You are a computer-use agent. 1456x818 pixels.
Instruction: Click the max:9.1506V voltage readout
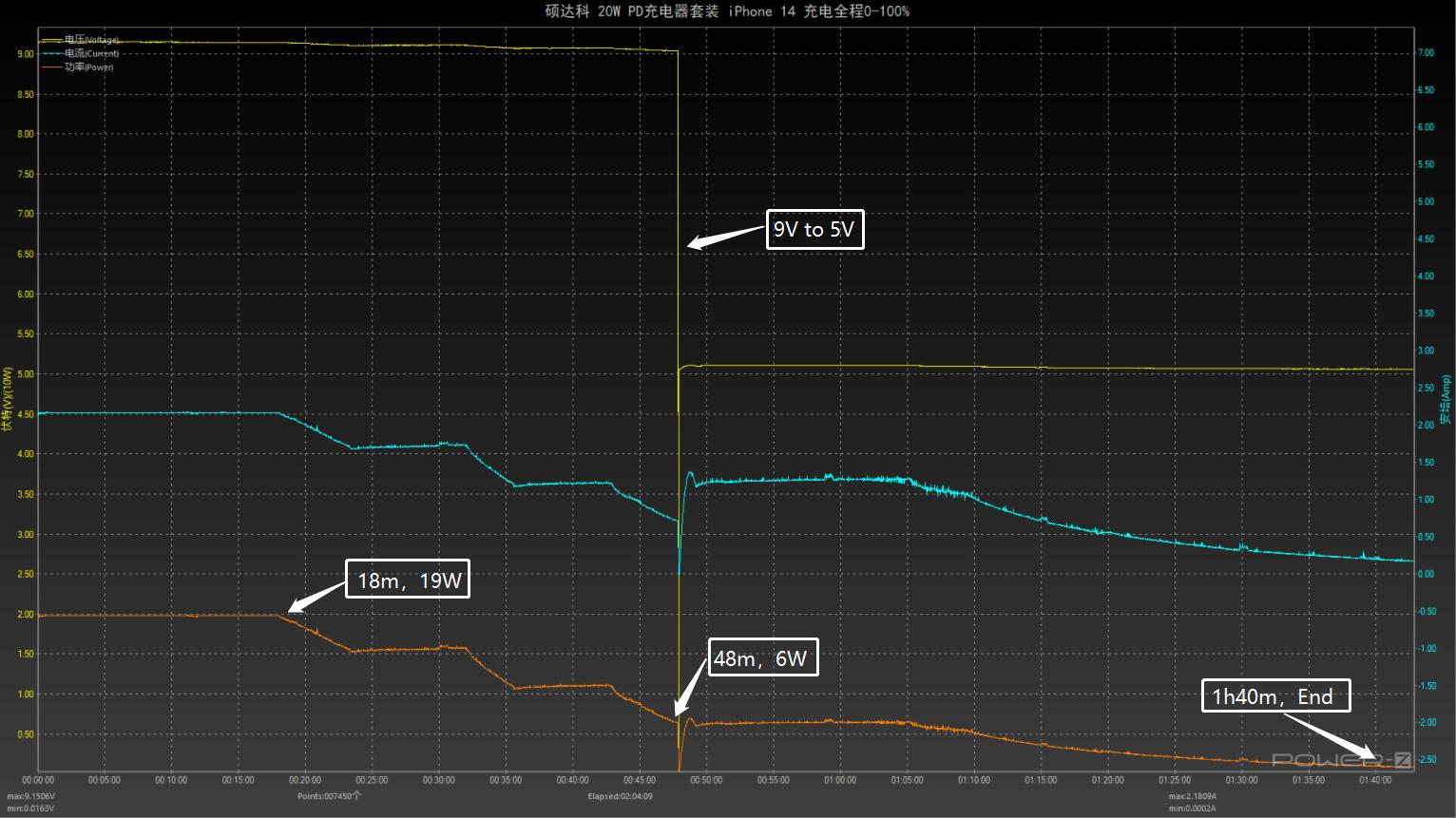coord(31,796)
